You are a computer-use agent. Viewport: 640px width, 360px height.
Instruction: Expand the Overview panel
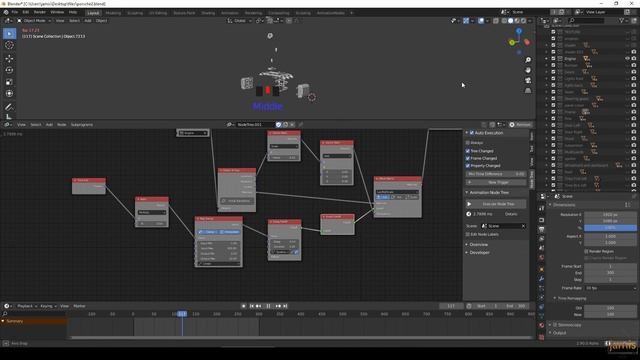478,244
